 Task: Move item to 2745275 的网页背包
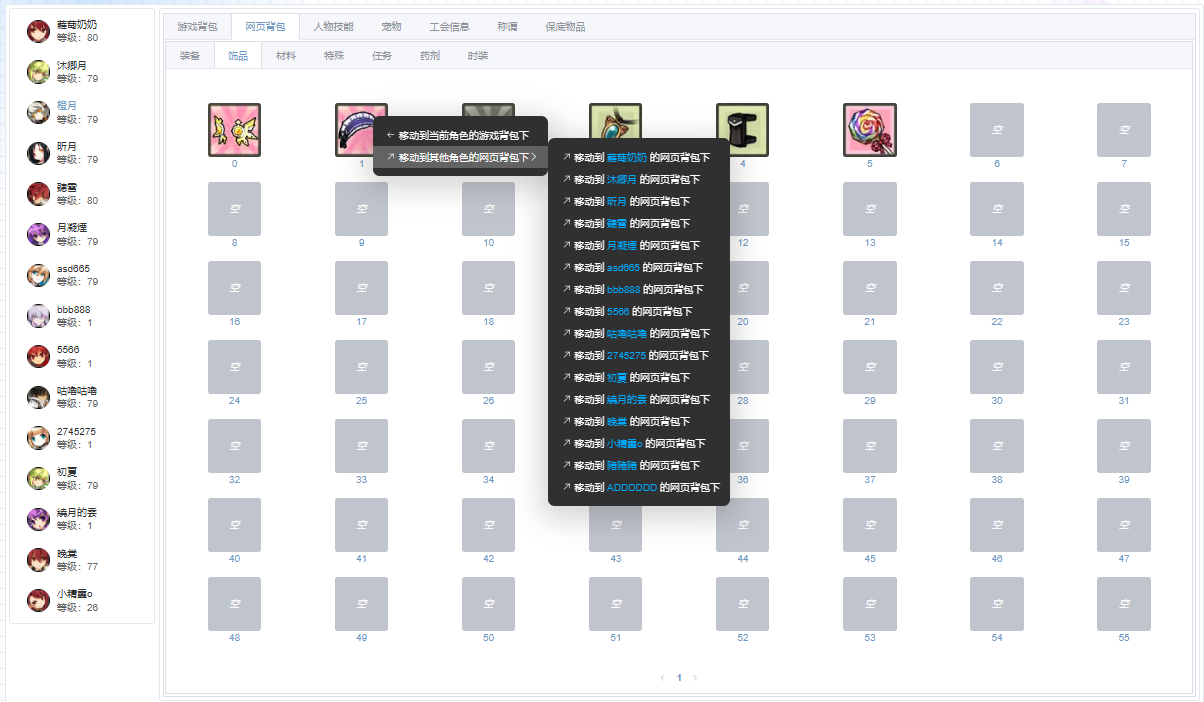(x=639, y=355)
